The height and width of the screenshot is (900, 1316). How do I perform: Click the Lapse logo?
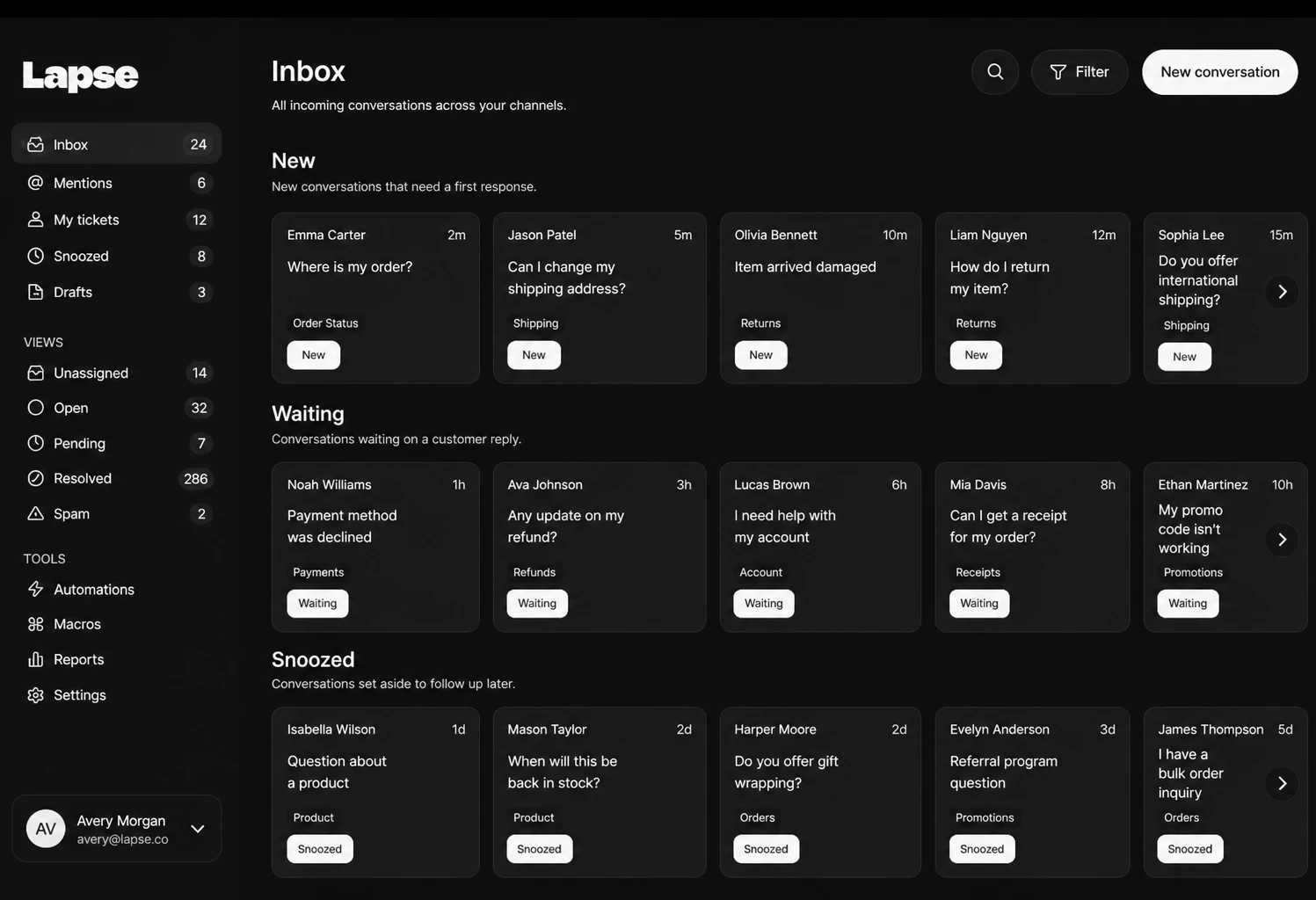click(x=80, y=76)
